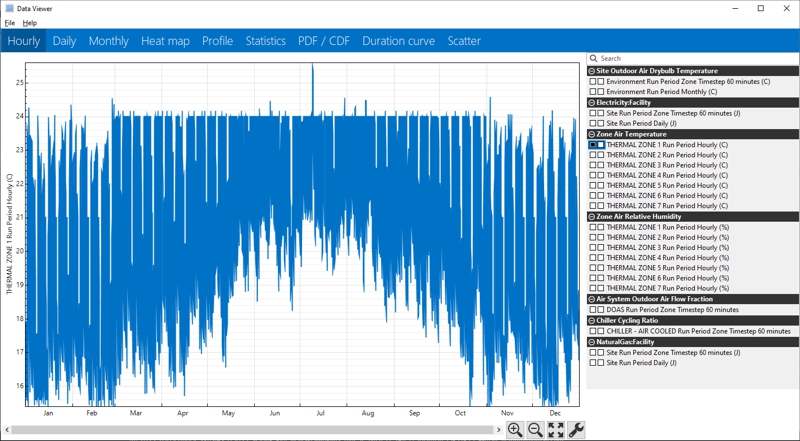The width and height of the screenshot is (800, 441).
Task: Collapse the Zone Air Relative Humidity group
Action: tap(592, 217)
